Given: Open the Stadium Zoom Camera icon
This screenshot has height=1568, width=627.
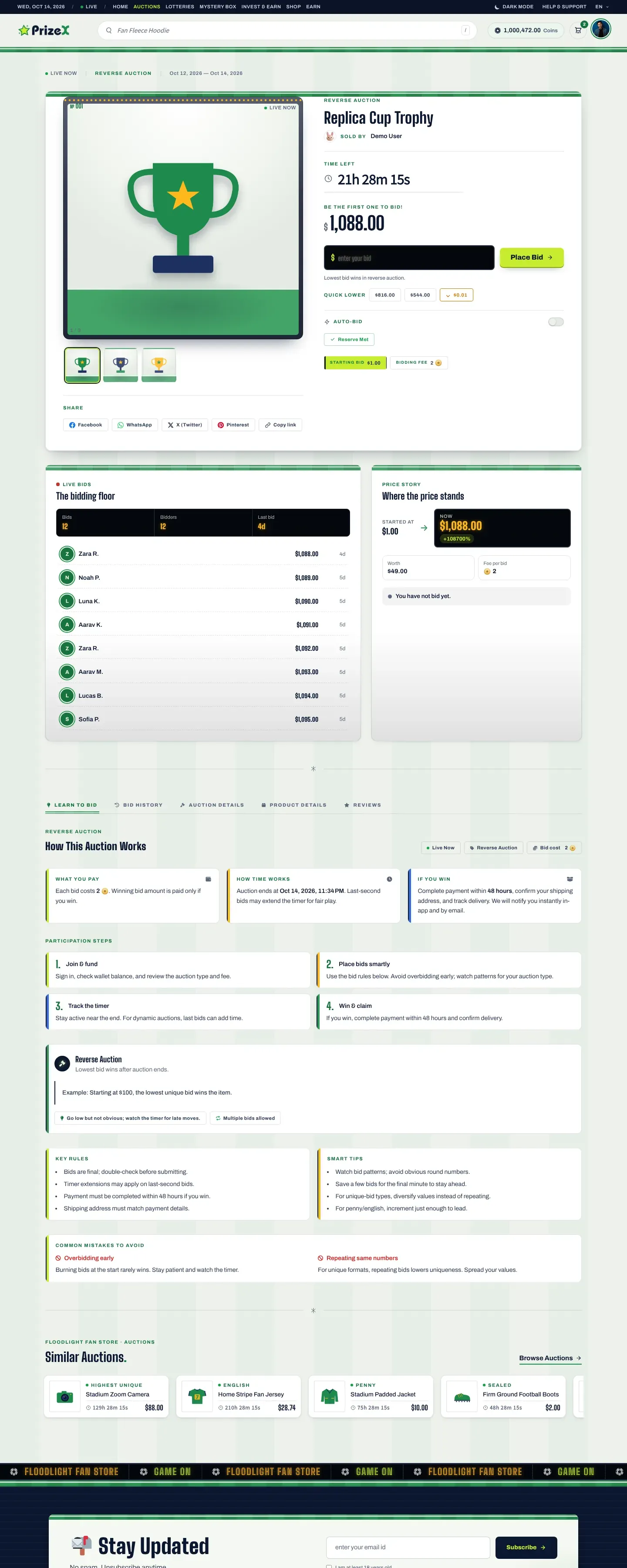Looking at the screenshot, I should click(x=64, y=1397).
